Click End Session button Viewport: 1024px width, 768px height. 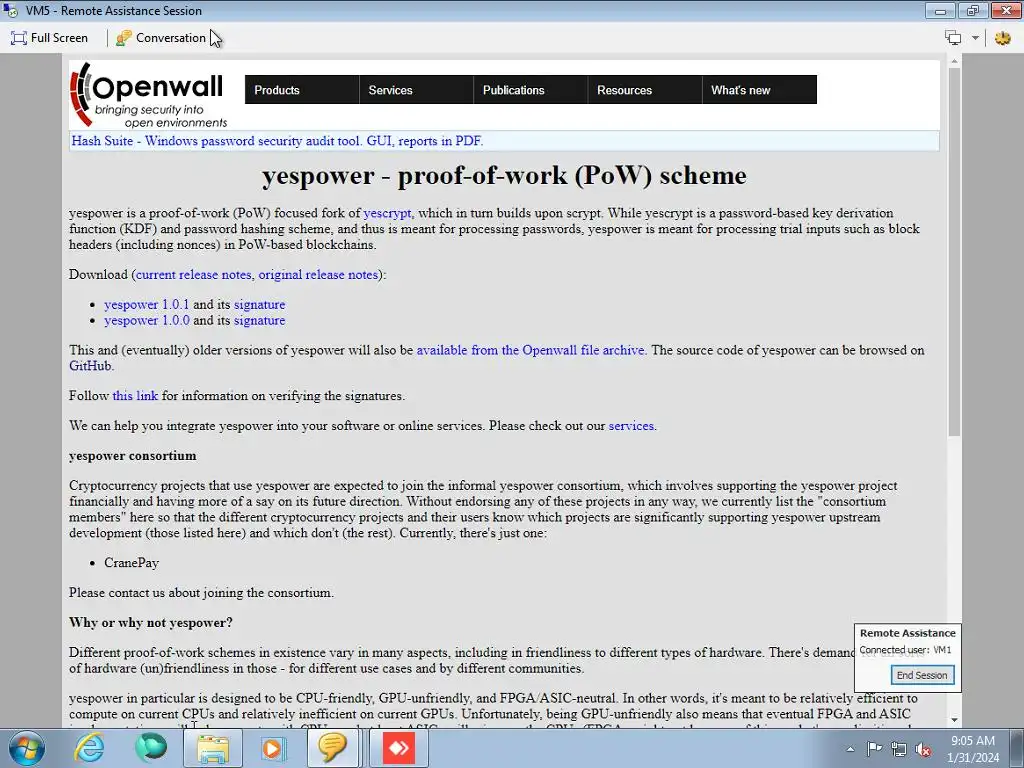(921, 675)
